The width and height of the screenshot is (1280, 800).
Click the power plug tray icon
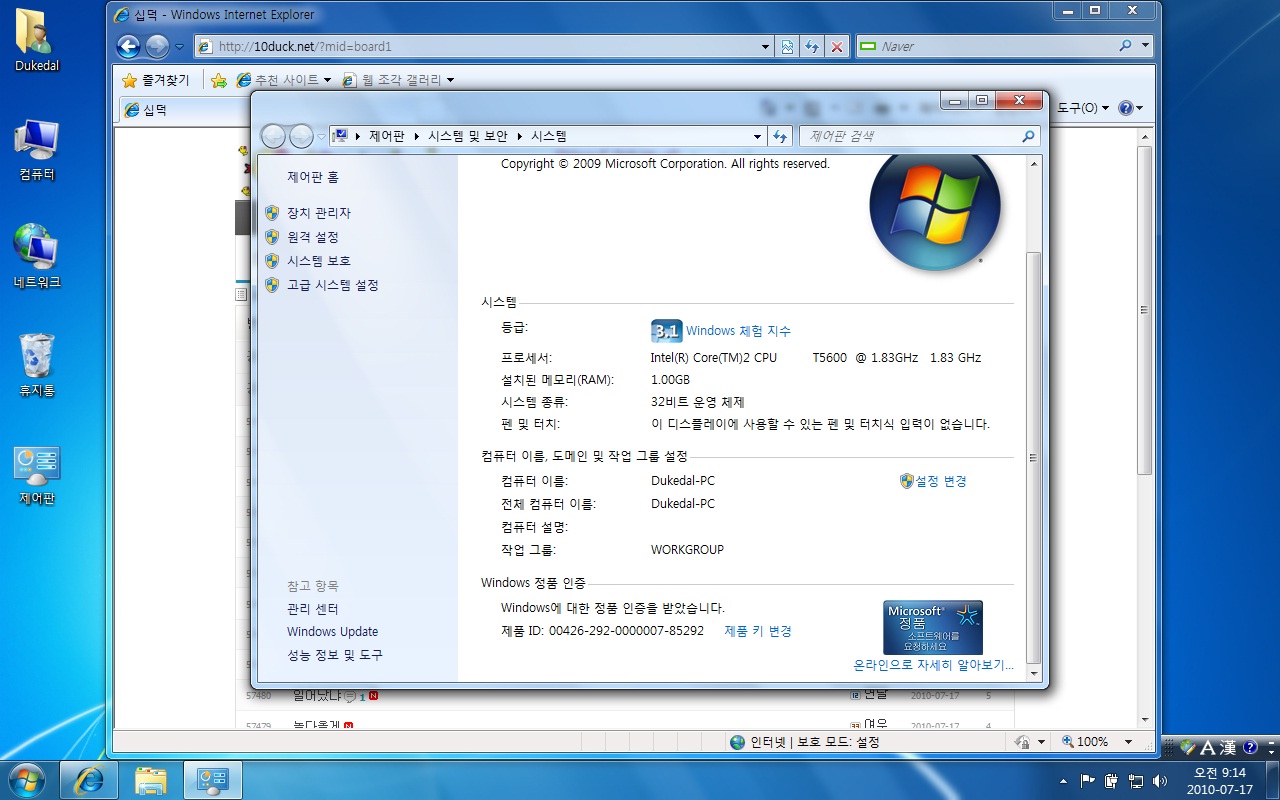1111,780
